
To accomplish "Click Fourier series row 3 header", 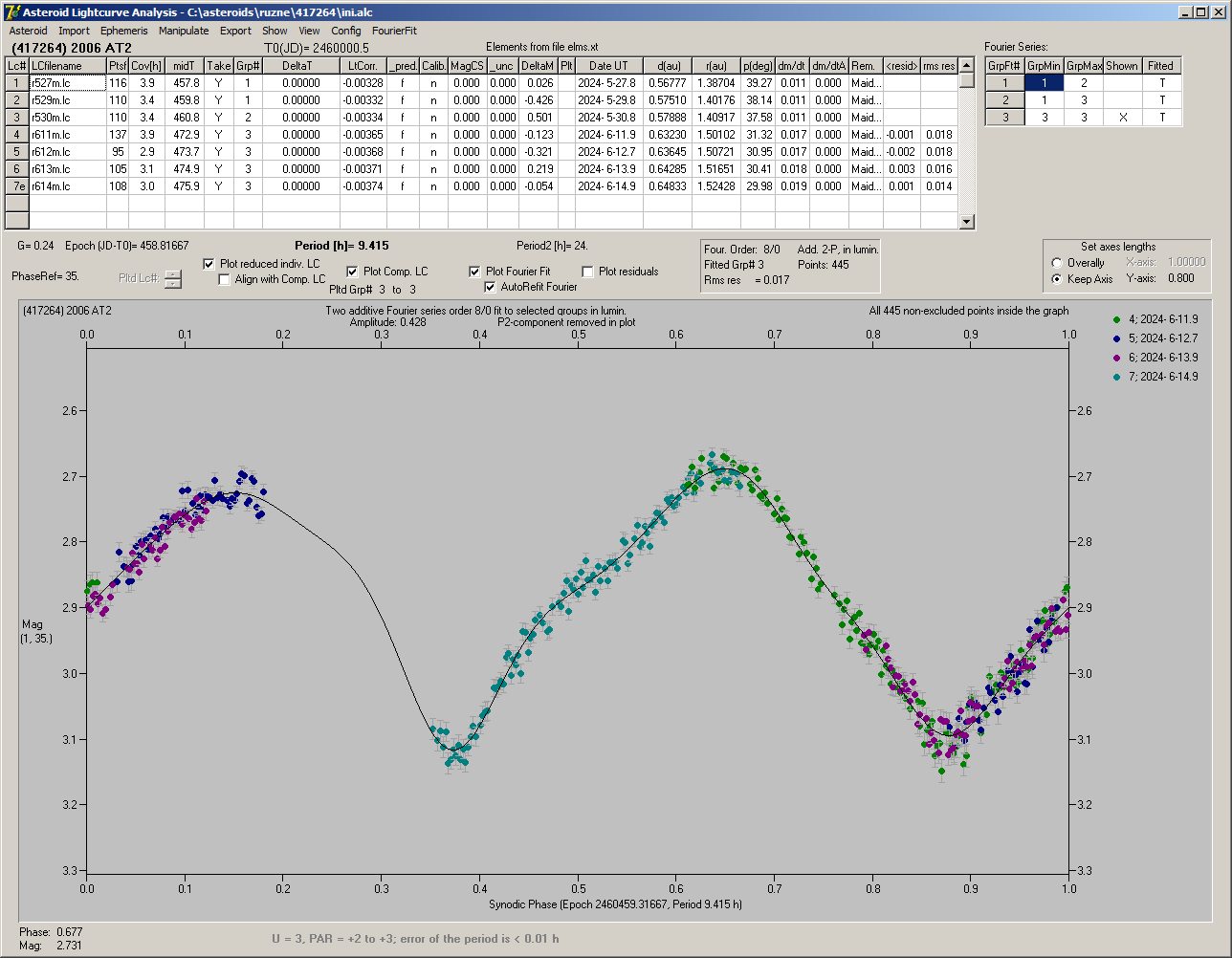I will tap(1005, 118).
